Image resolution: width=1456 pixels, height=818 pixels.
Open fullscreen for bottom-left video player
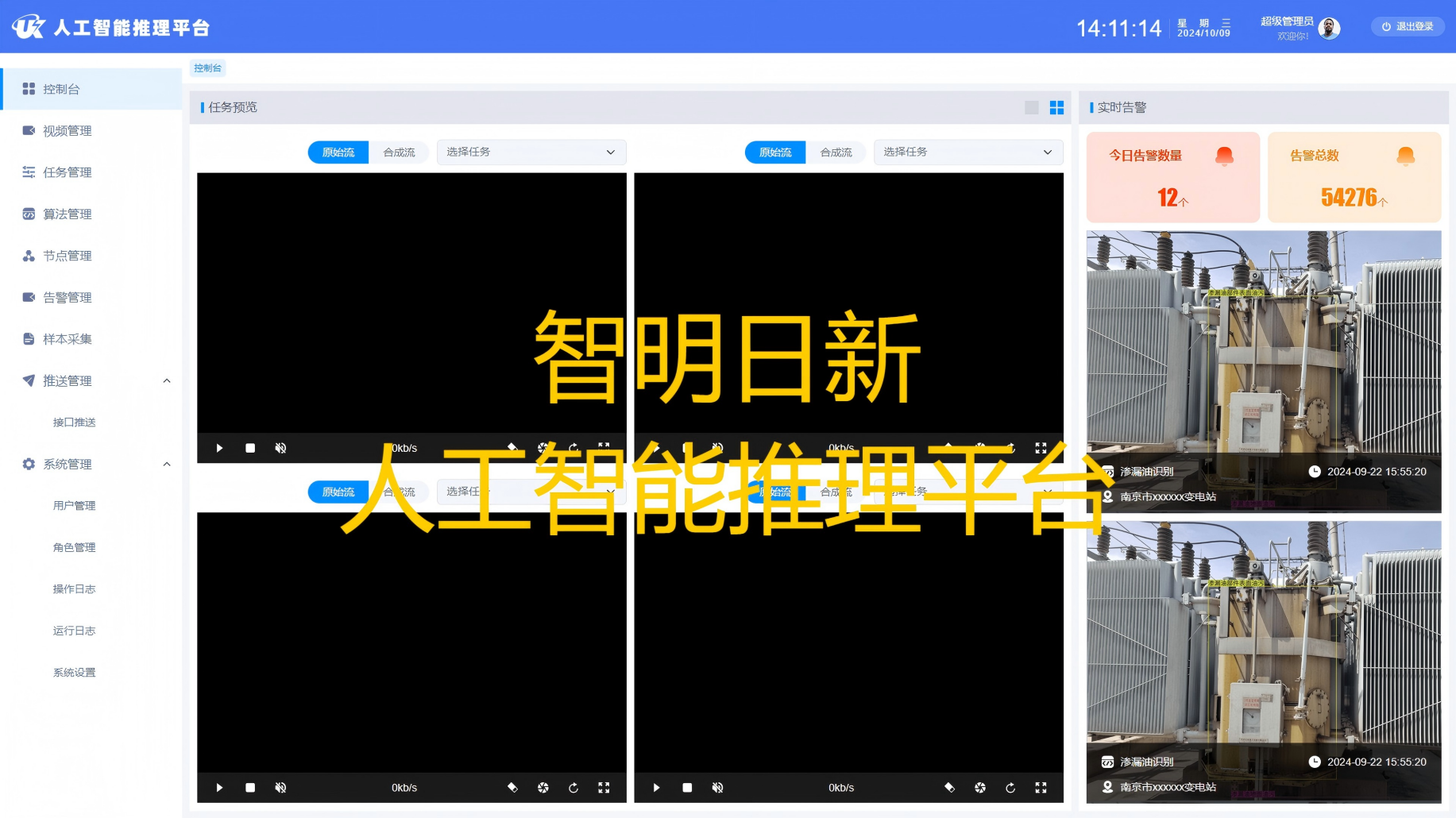604,787
